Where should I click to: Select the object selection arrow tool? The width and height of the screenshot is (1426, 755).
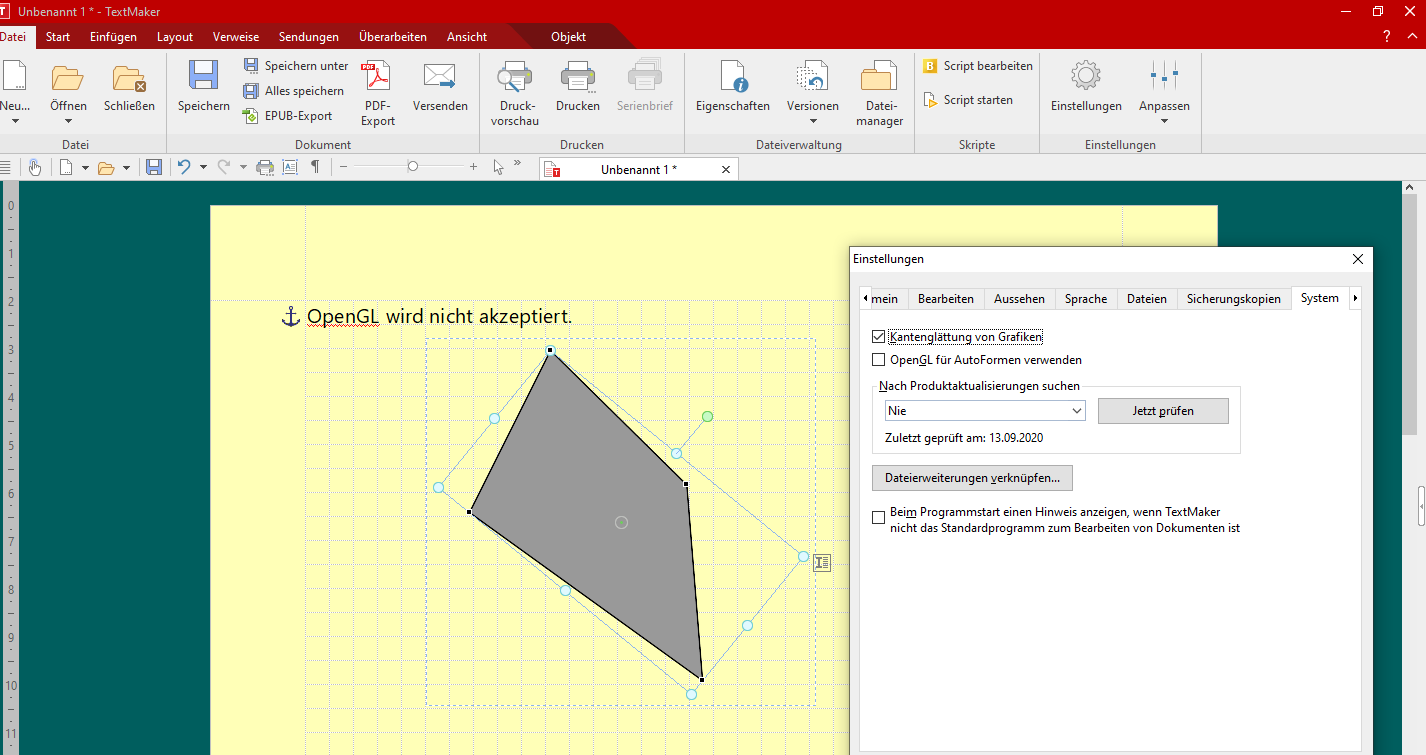point(498,167)
